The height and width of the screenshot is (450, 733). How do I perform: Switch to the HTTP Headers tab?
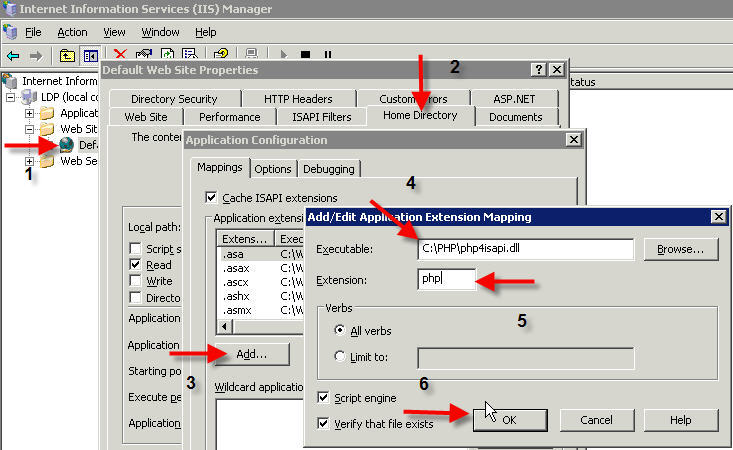click(x=298, y=99)
